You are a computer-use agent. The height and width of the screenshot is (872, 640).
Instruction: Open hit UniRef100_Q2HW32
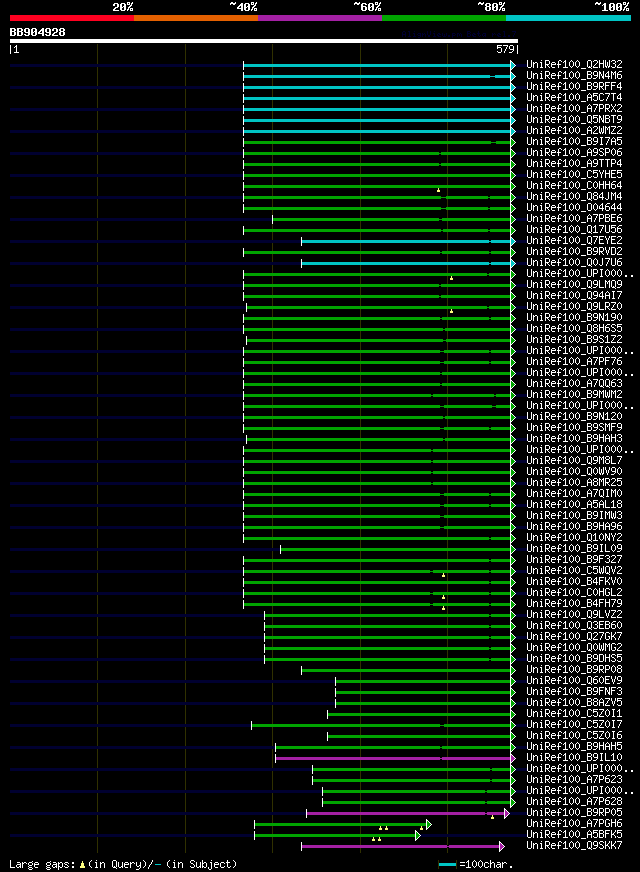(x=574, y=65)
